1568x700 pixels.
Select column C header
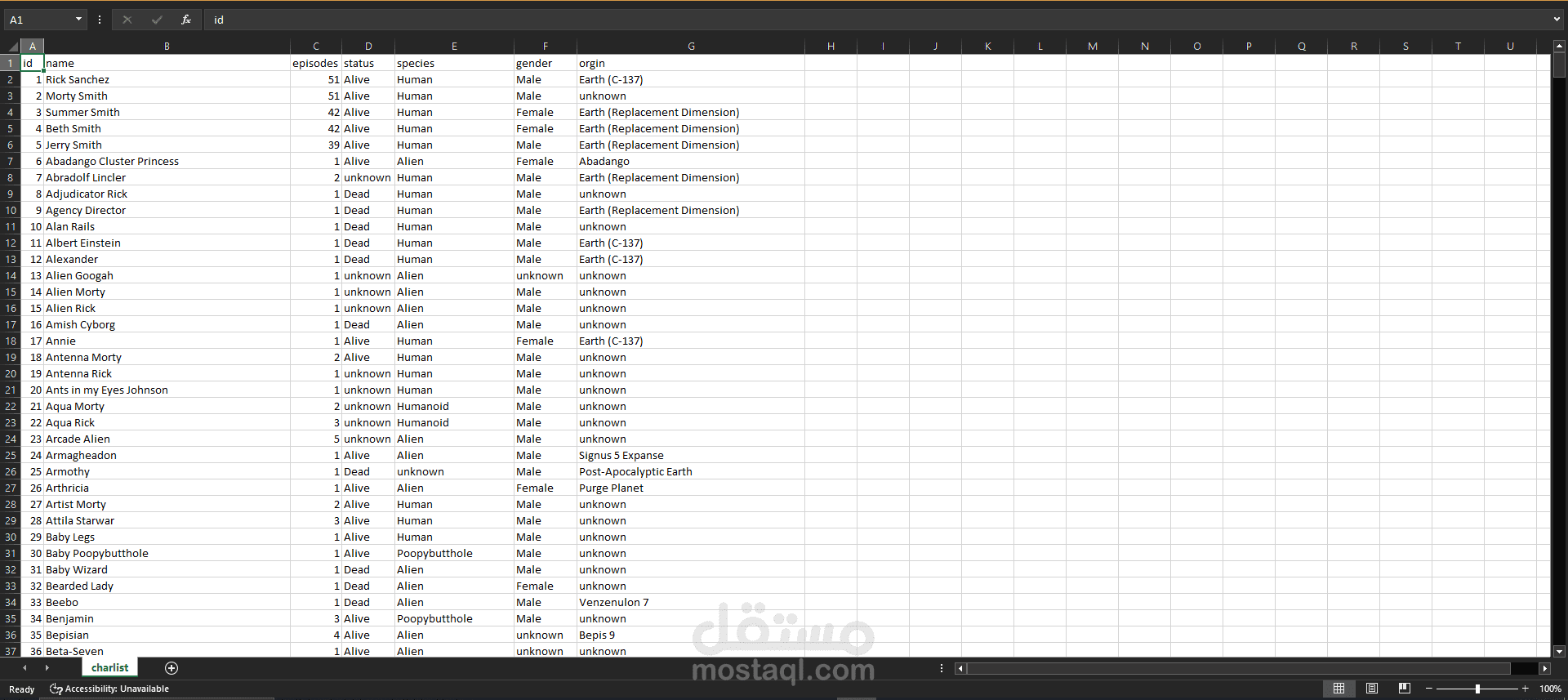click(x=316, y=47)
